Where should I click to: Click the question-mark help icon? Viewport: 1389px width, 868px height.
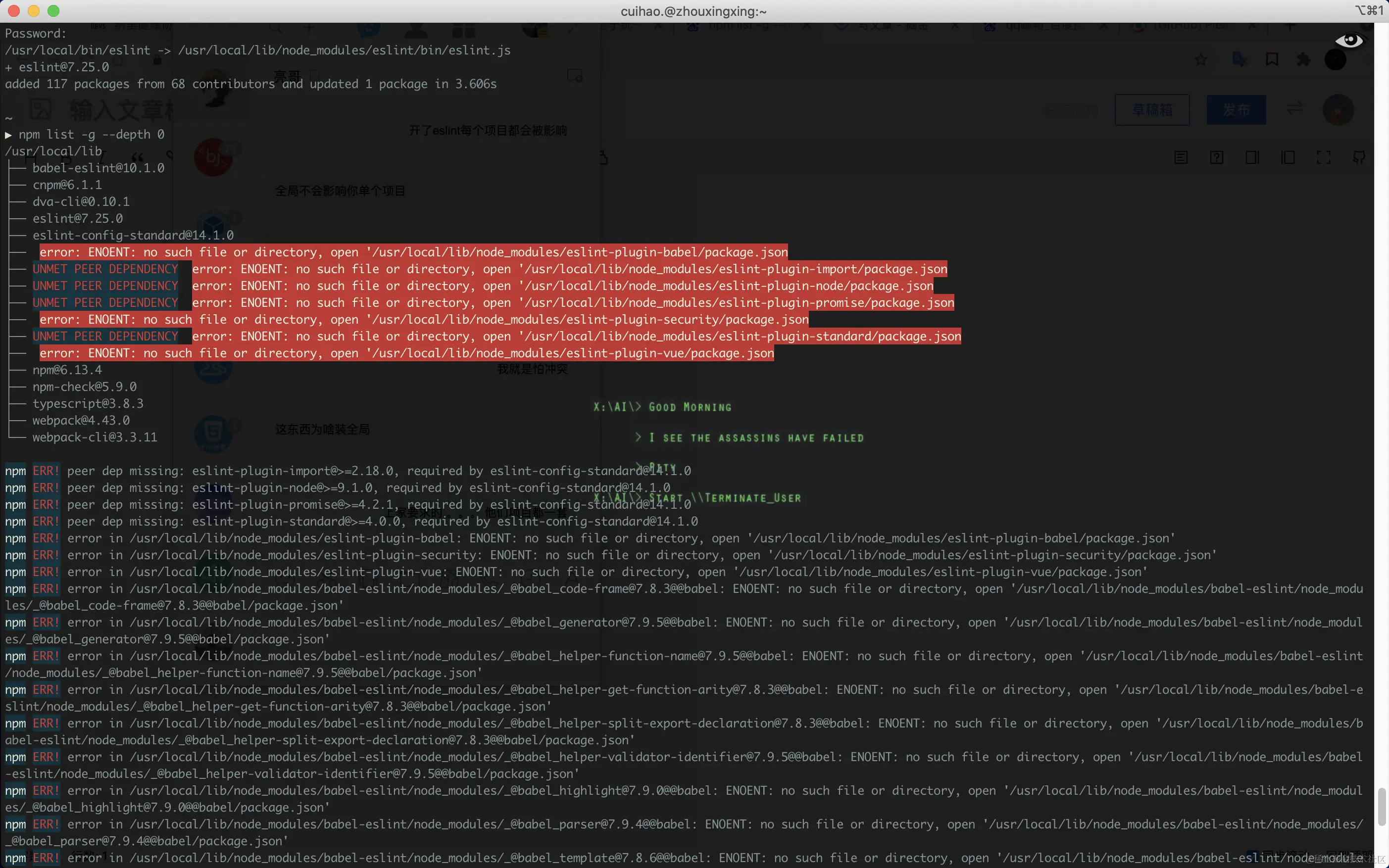1216,157
